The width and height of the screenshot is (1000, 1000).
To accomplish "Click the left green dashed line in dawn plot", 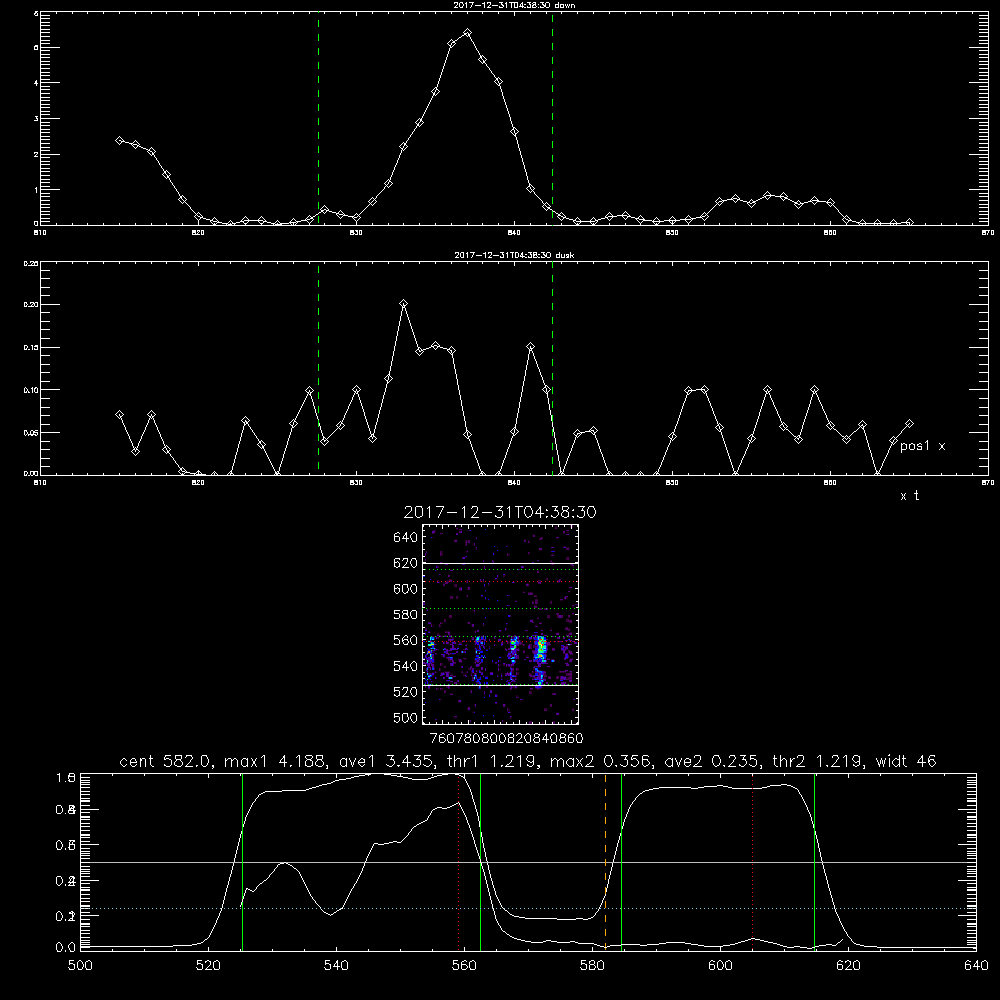I will (318, 119).
